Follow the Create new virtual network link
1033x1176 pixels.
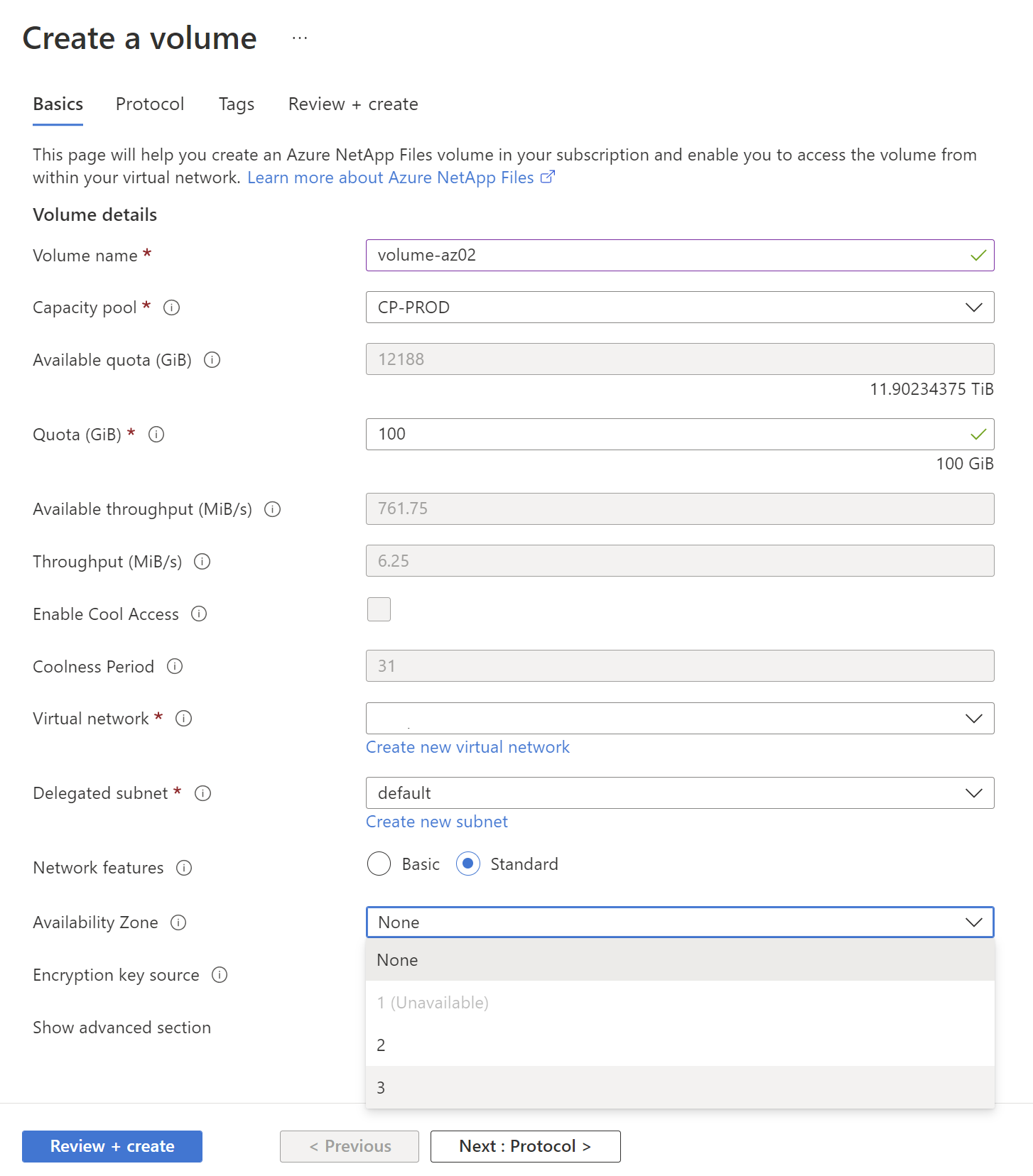(467, 747)
